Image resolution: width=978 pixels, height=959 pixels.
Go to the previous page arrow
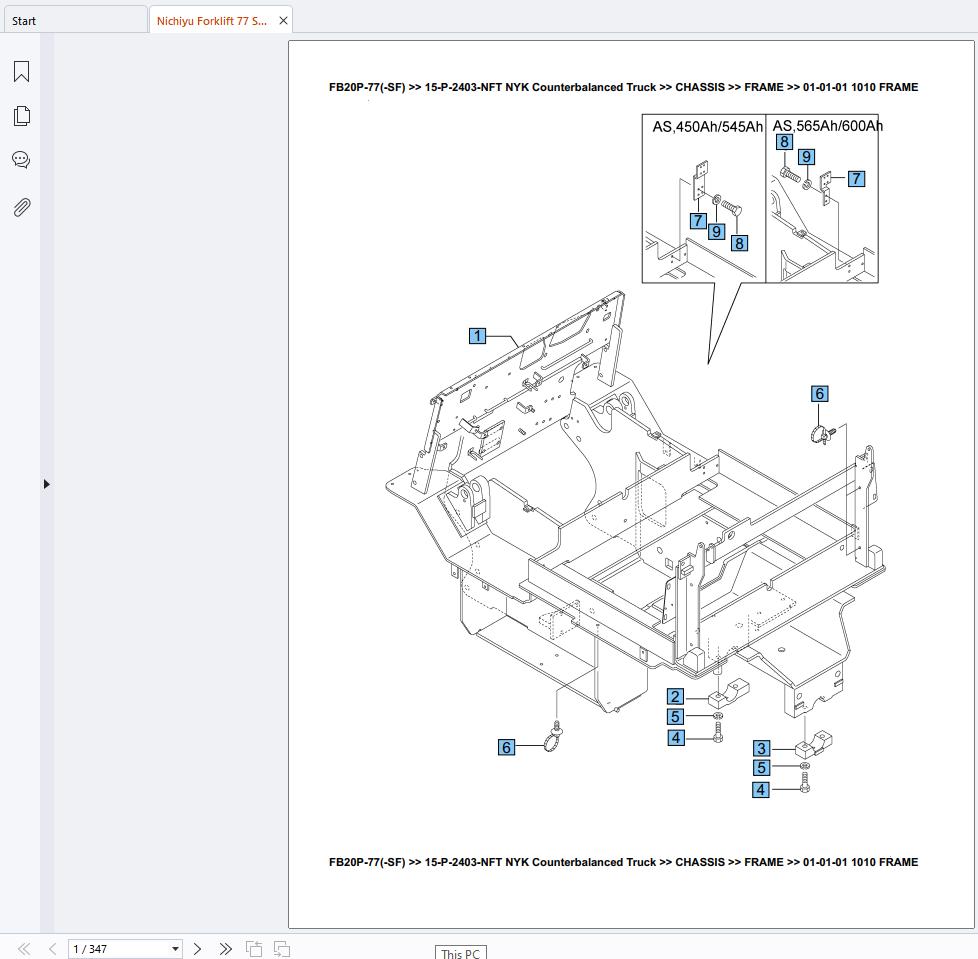tap(52, 948)
